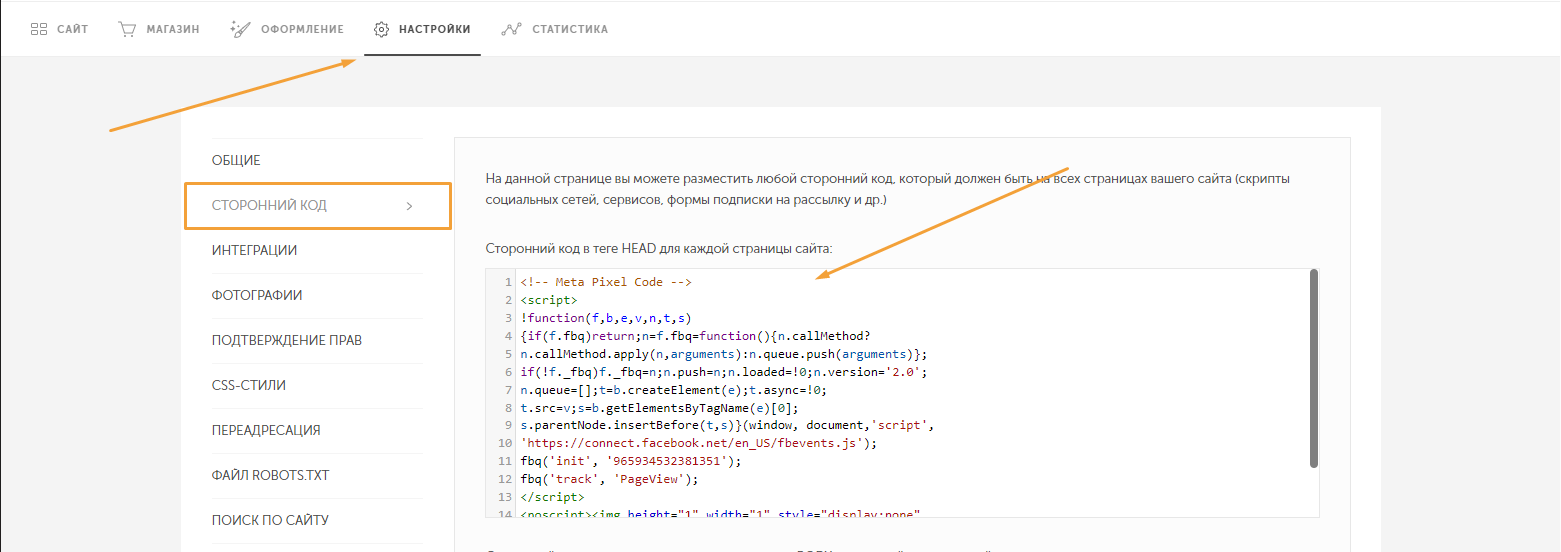Open the МАГАЗИН tab
This screenshot has height=552, width=1561.
pyautogui.click(x=158, y=29)
